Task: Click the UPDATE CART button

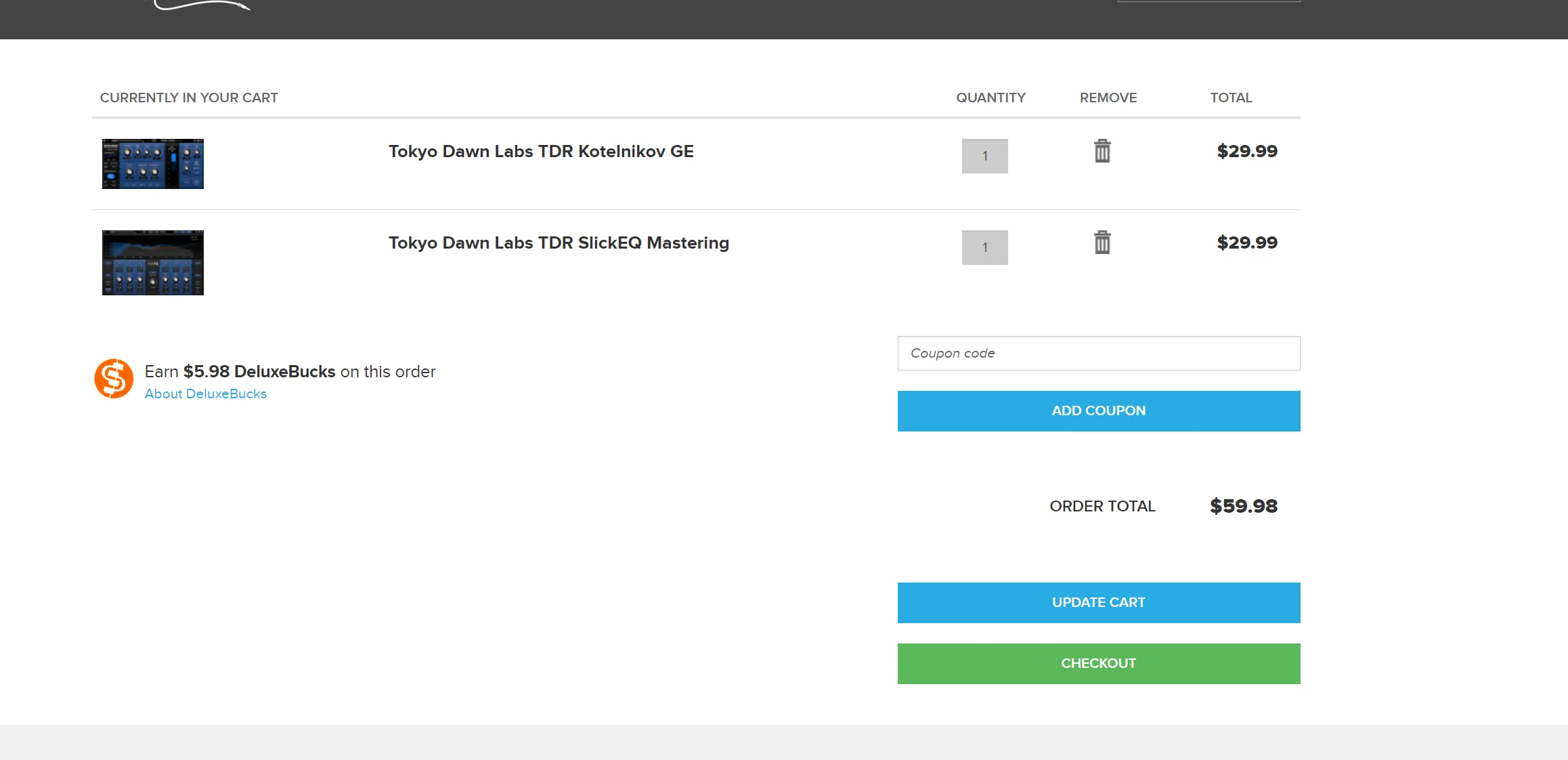Action: click(x=1099, y=603)
